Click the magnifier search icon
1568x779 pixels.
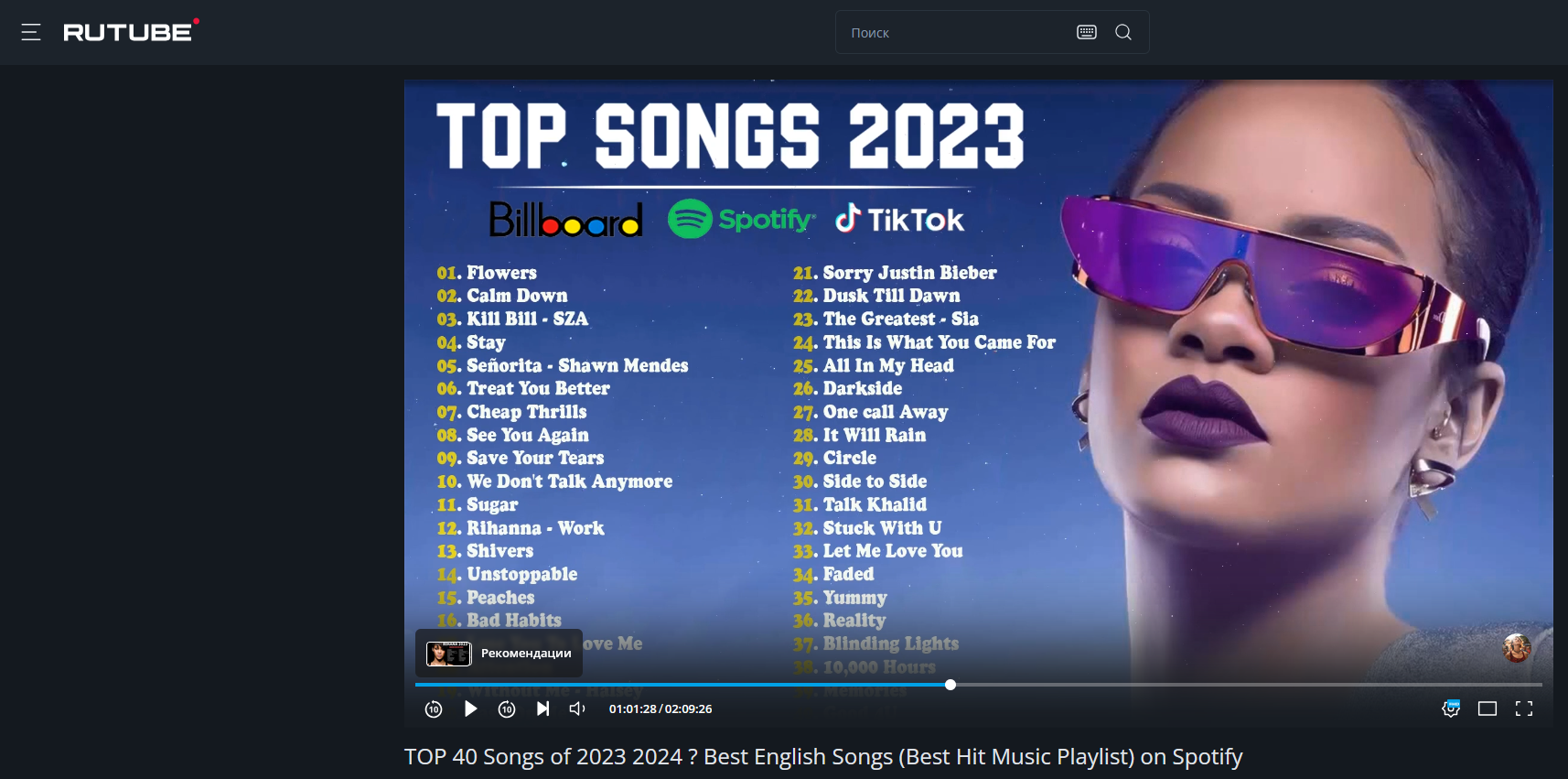(1123, 32)
